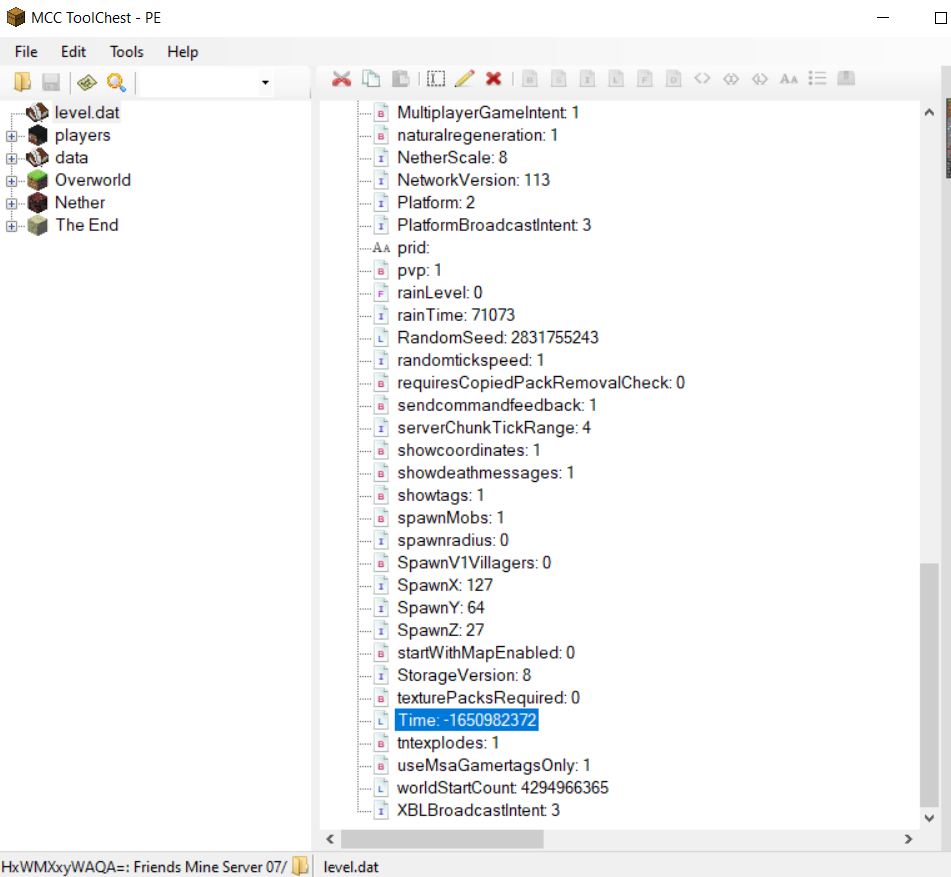Expand The End tree node
The height and width of the screenshot is (877, 951).
[x=11, y=226]
